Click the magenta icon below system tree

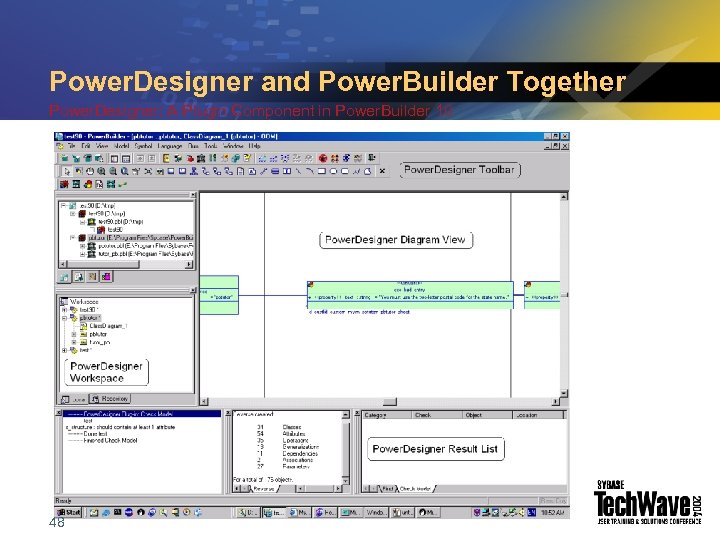point(106,277)
